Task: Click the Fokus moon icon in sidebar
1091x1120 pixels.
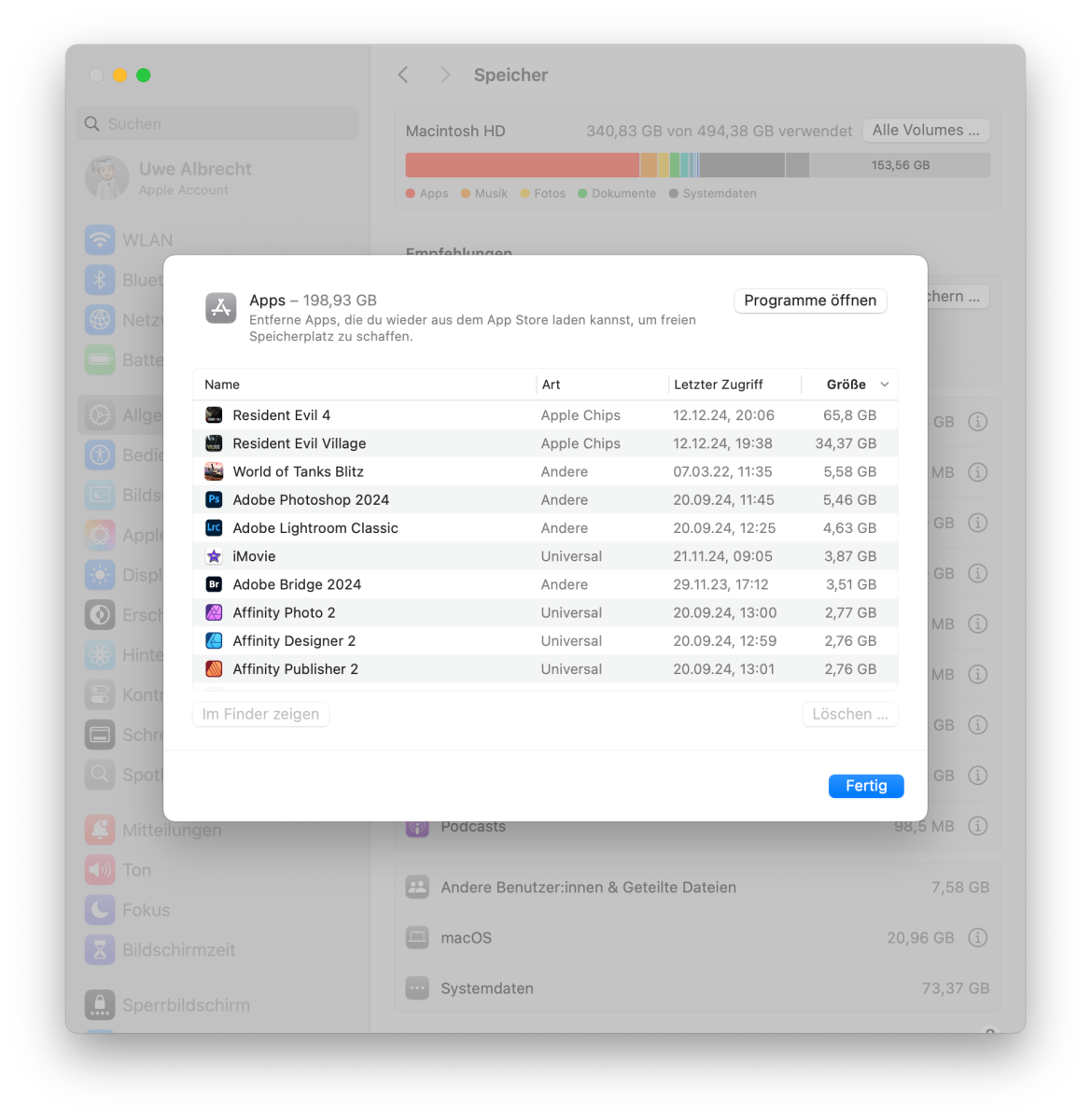Action: tap(100, 910)
